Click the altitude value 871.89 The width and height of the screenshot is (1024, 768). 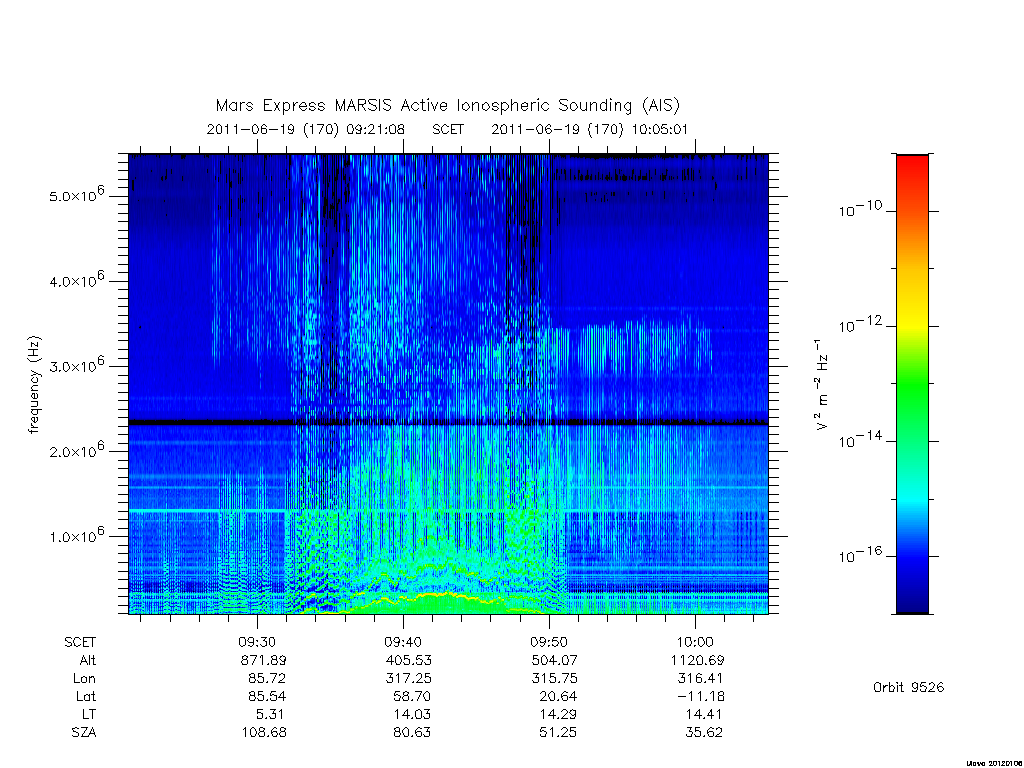[x=263, y=660]
